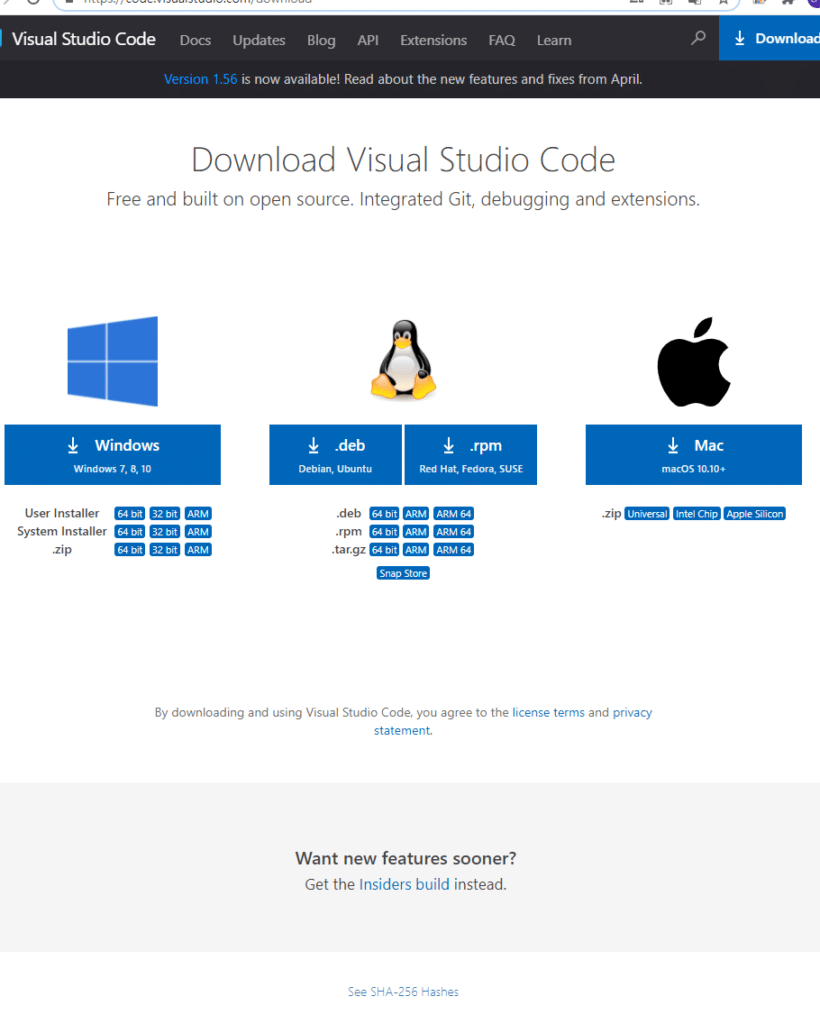This screenshot has height=1024, width=820.
Task: Download the .rpm package for Red Hat
Action: tap(470, 454)
